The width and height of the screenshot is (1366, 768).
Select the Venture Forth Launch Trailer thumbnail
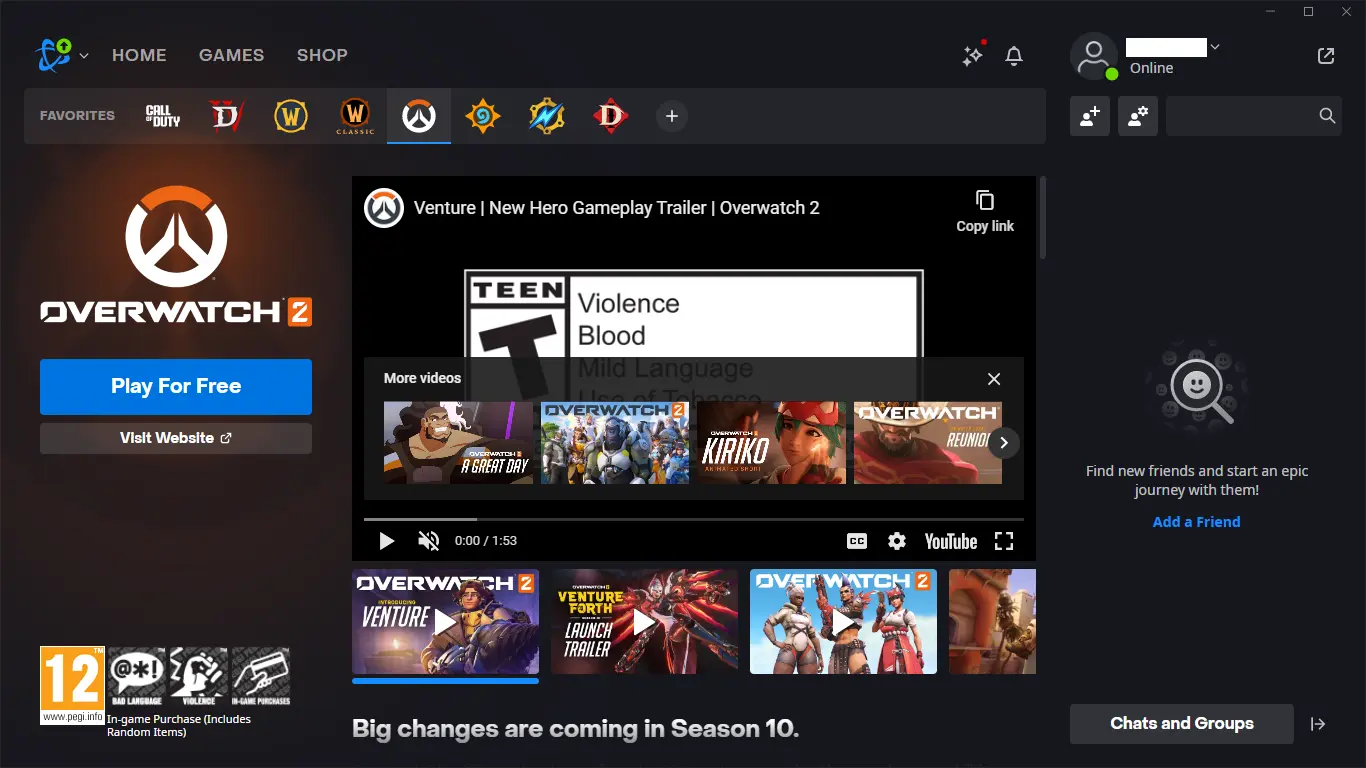[644, 622]
